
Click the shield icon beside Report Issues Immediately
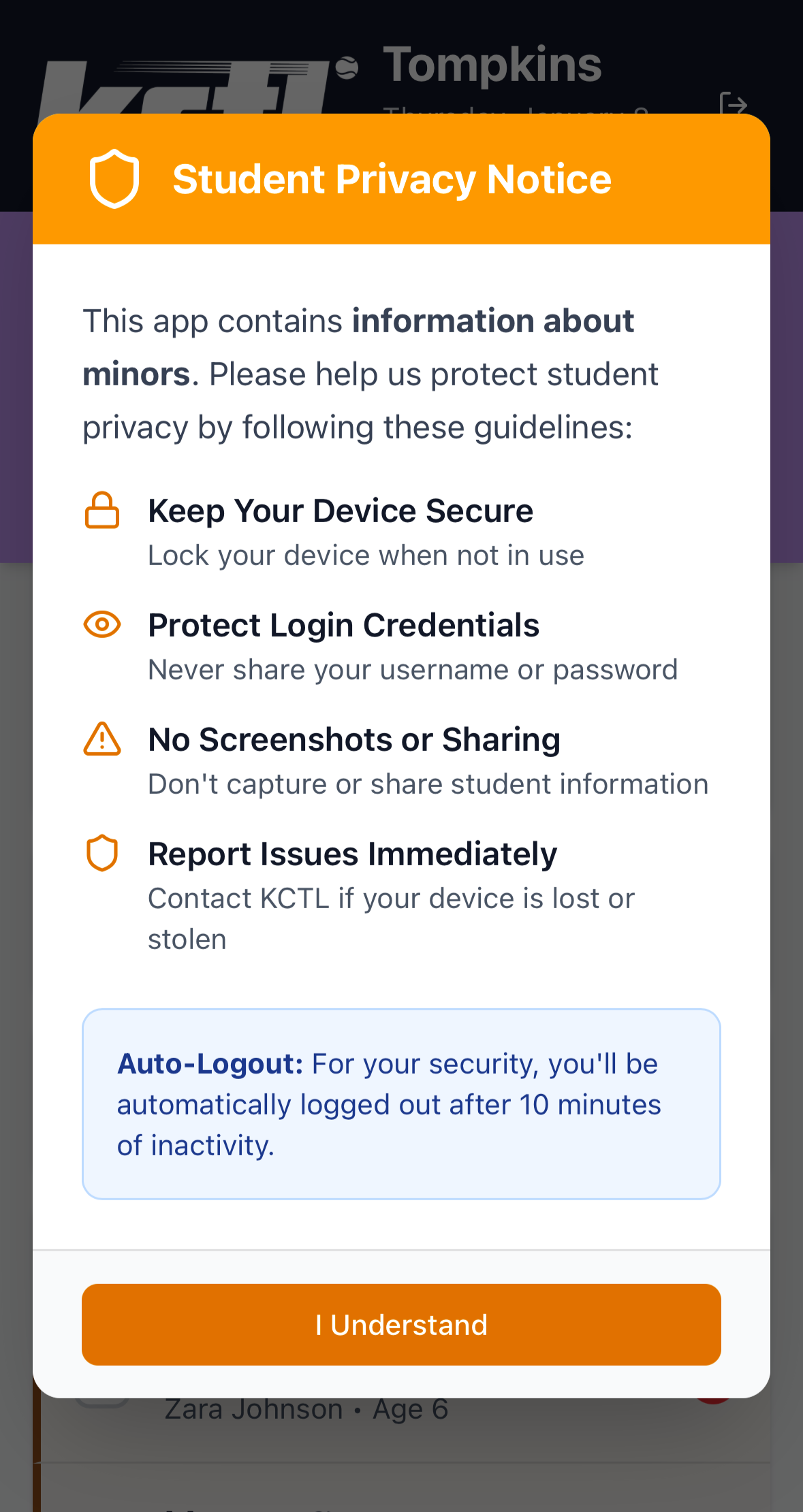click(x=102, y=853)
